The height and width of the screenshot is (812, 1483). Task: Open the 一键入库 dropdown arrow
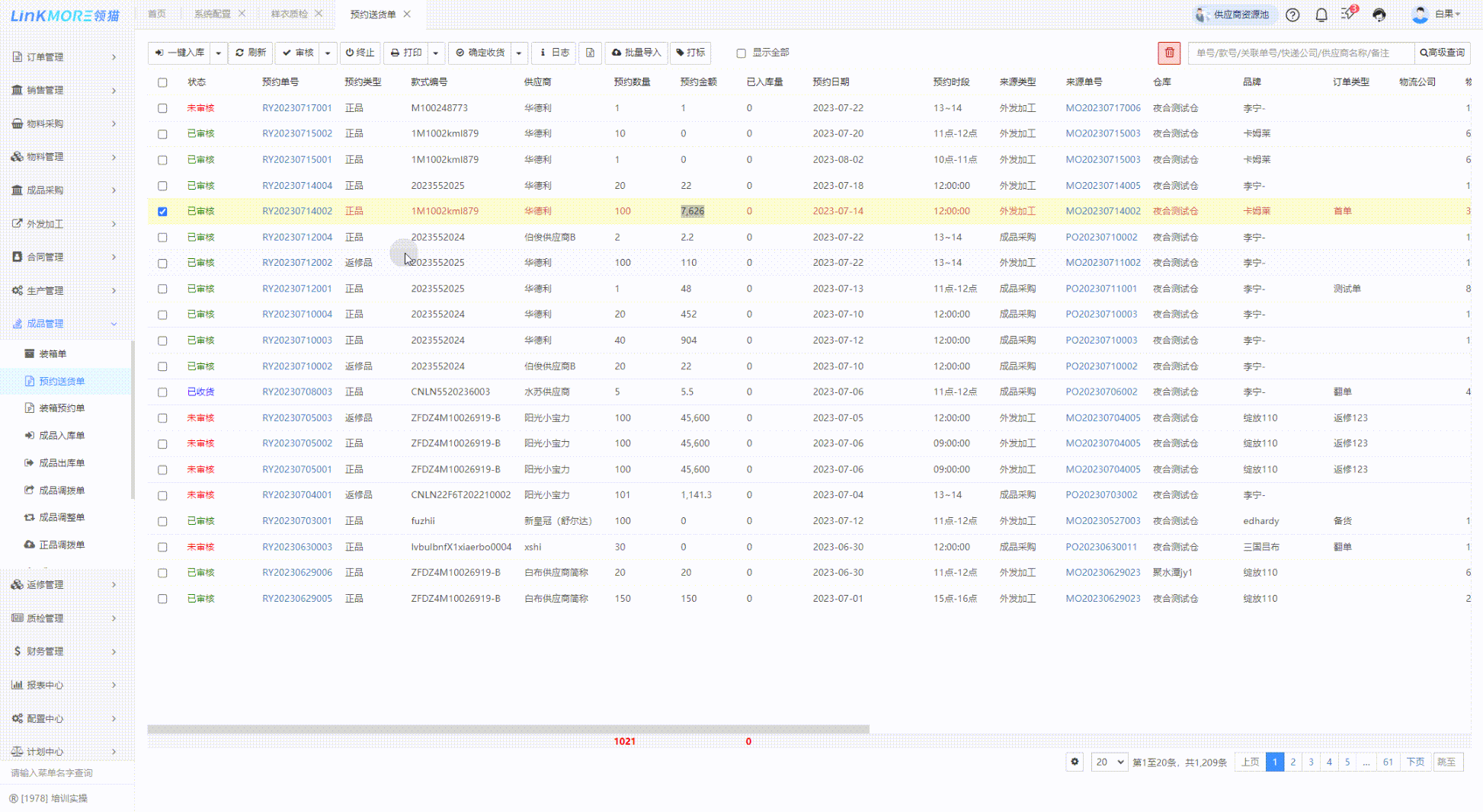click(218, 53)
